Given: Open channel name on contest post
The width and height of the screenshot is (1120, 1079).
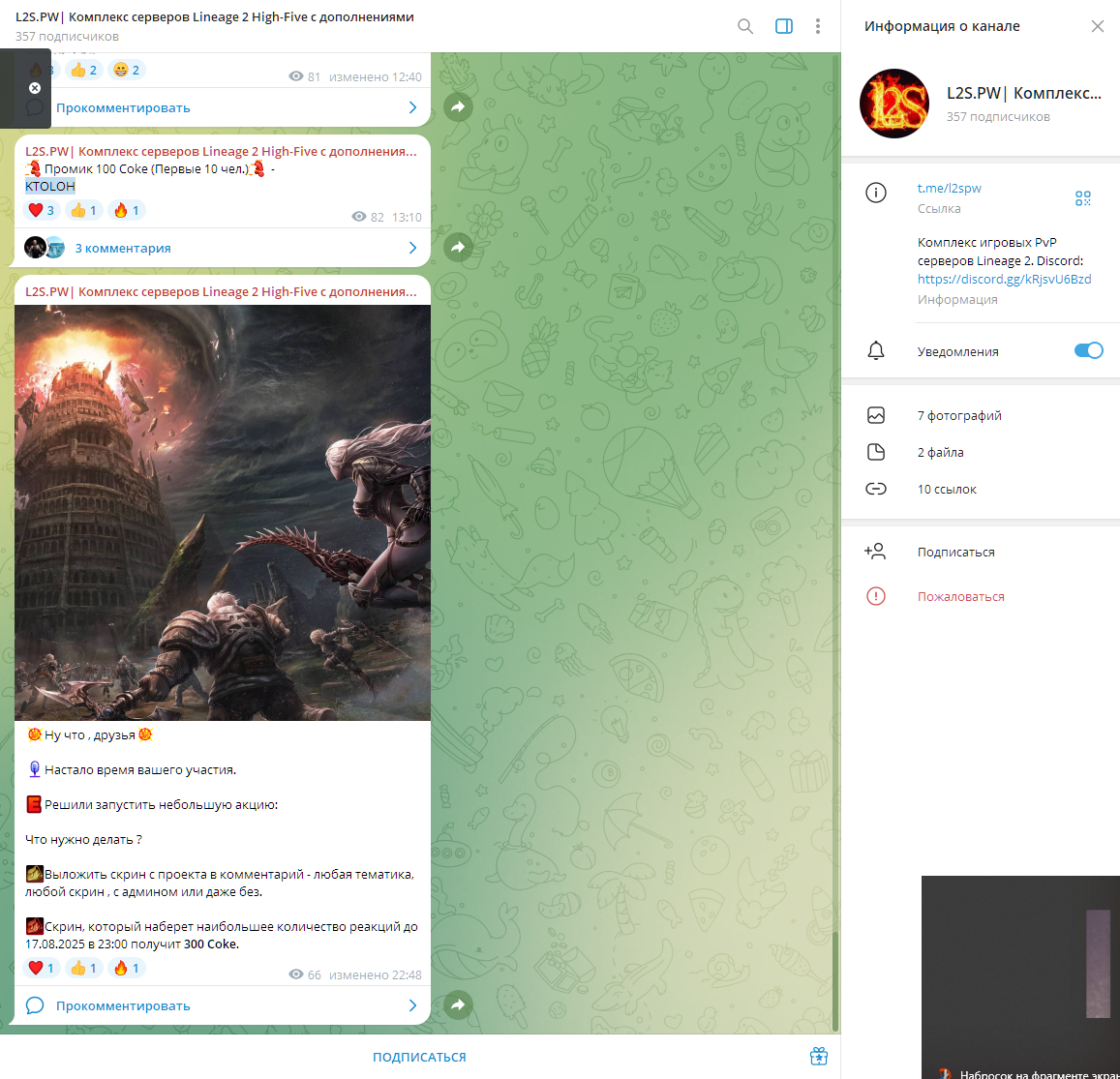Looking at the screenshot, I should click(x=221, y=291).
